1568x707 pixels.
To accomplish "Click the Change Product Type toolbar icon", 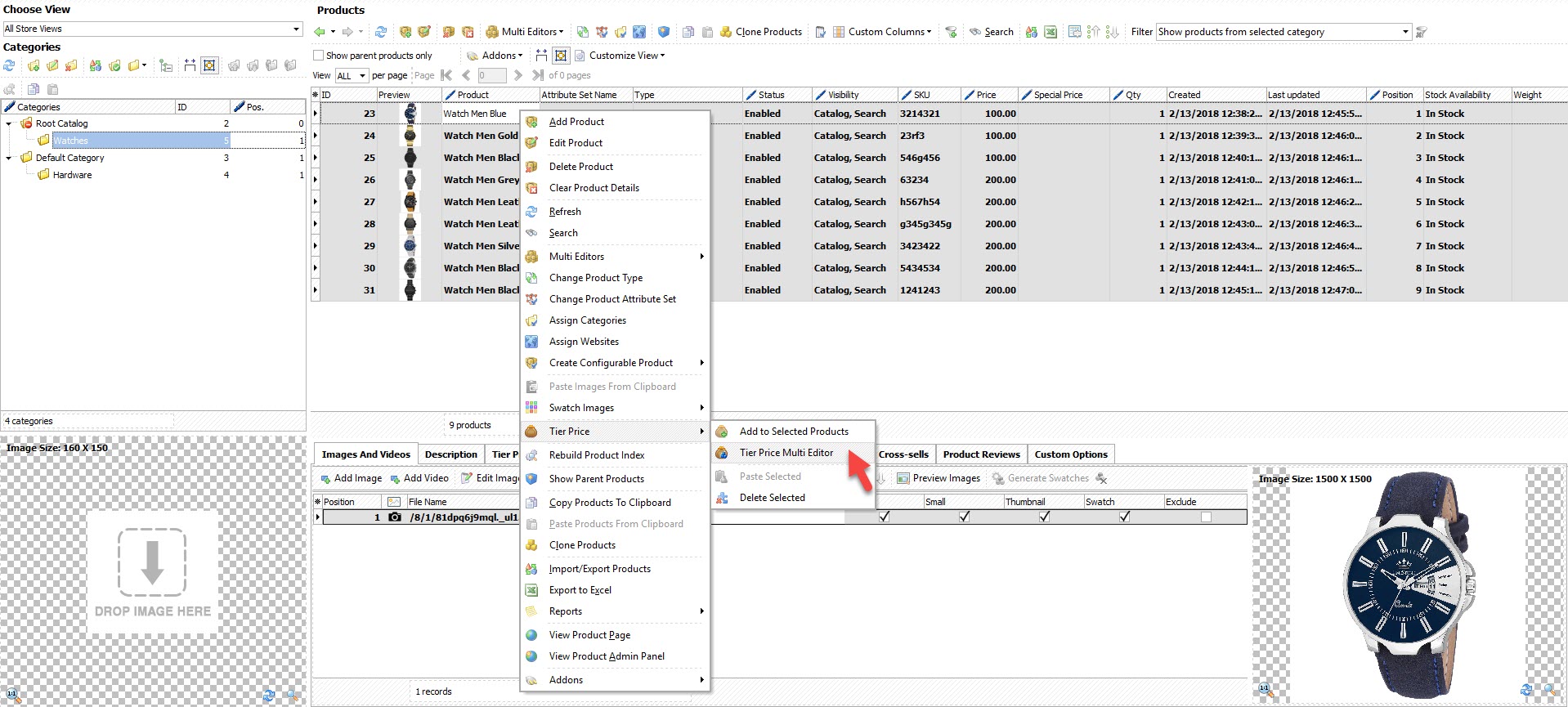I will pos(582,32).
